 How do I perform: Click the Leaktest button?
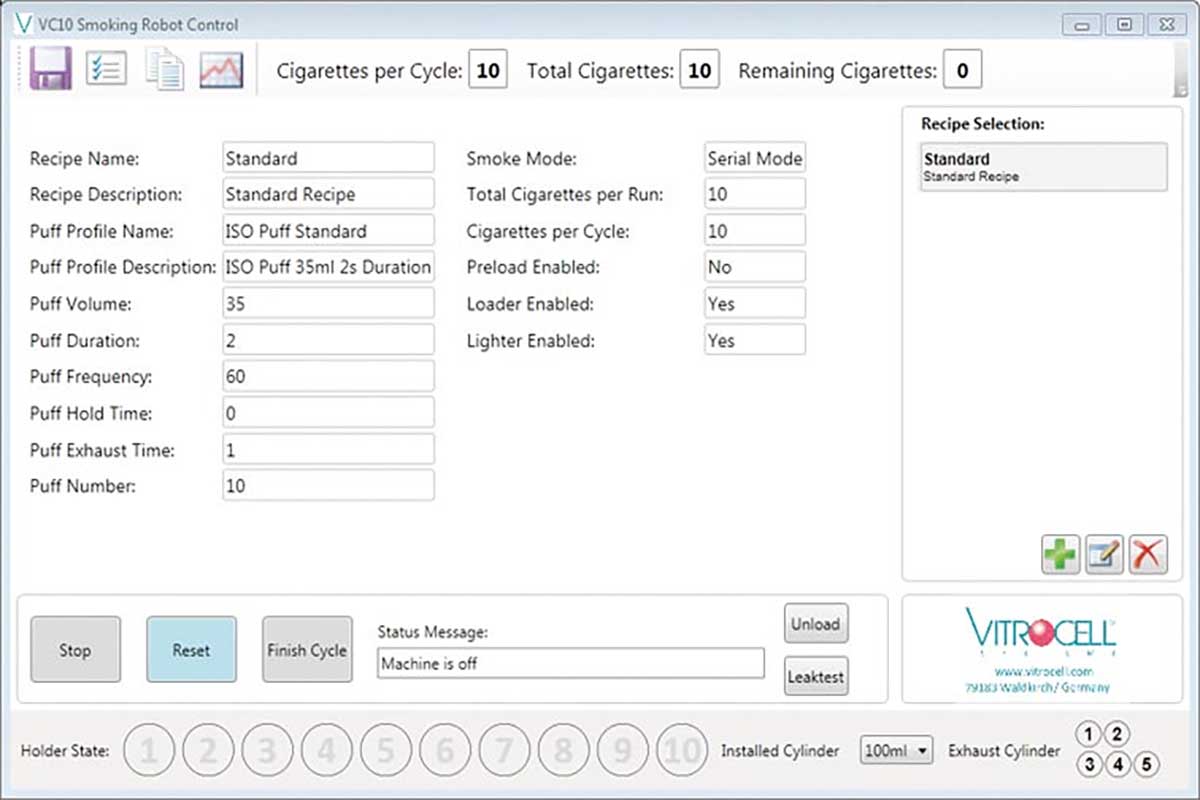(x=815, y=677)
